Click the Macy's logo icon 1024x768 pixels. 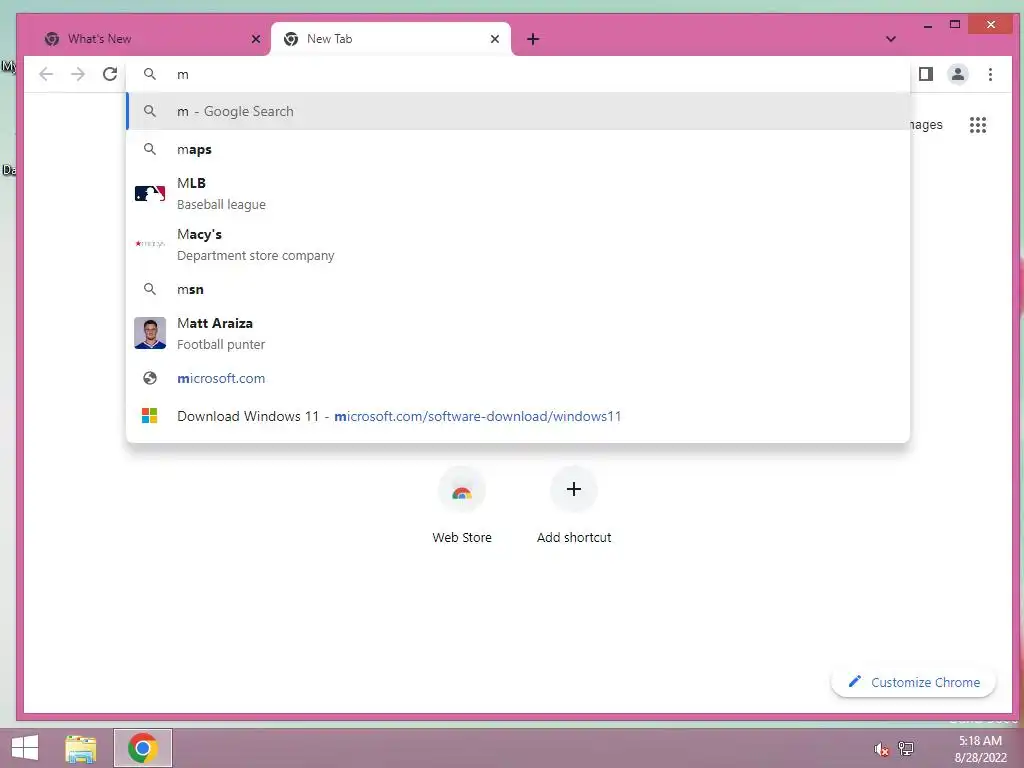coord(150,244)
